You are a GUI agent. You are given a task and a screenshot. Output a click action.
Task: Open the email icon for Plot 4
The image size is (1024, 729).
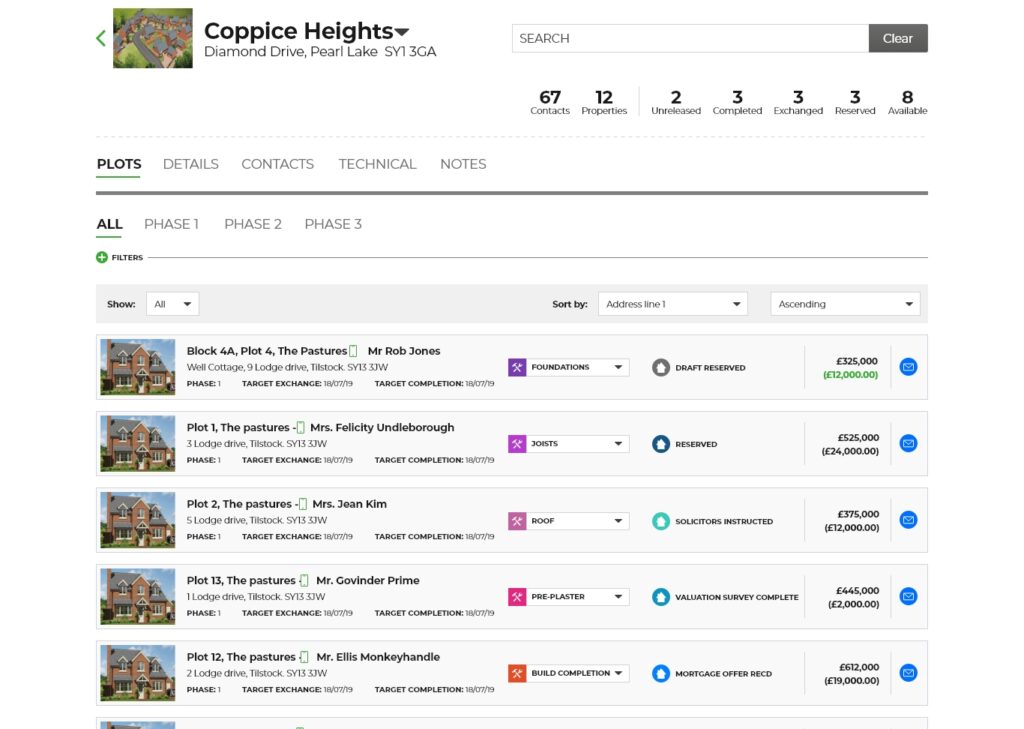[x=907, y=367]
